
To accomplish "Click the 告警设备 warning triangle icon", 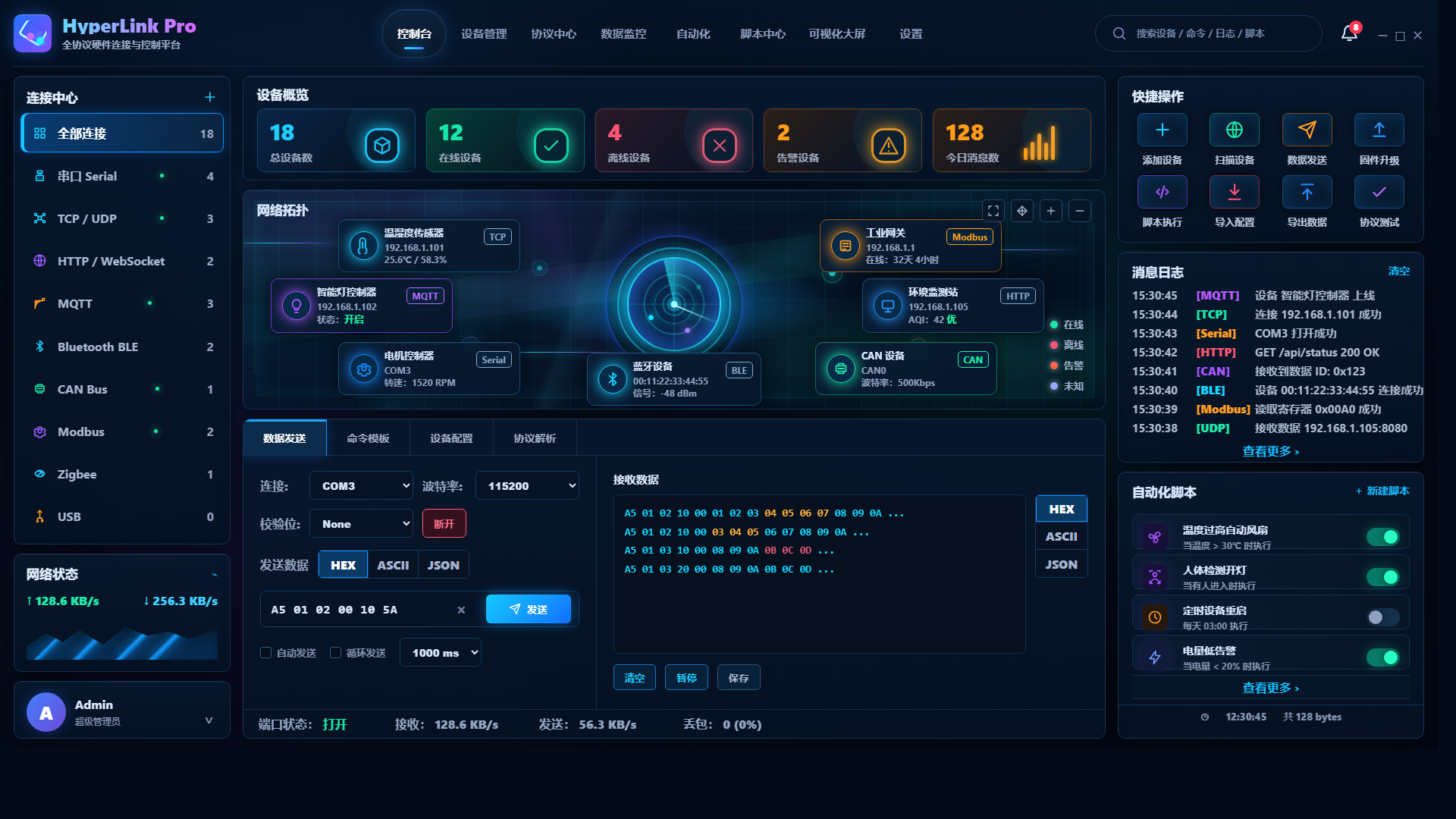I will pyautogui.click(x=889, y=146).
